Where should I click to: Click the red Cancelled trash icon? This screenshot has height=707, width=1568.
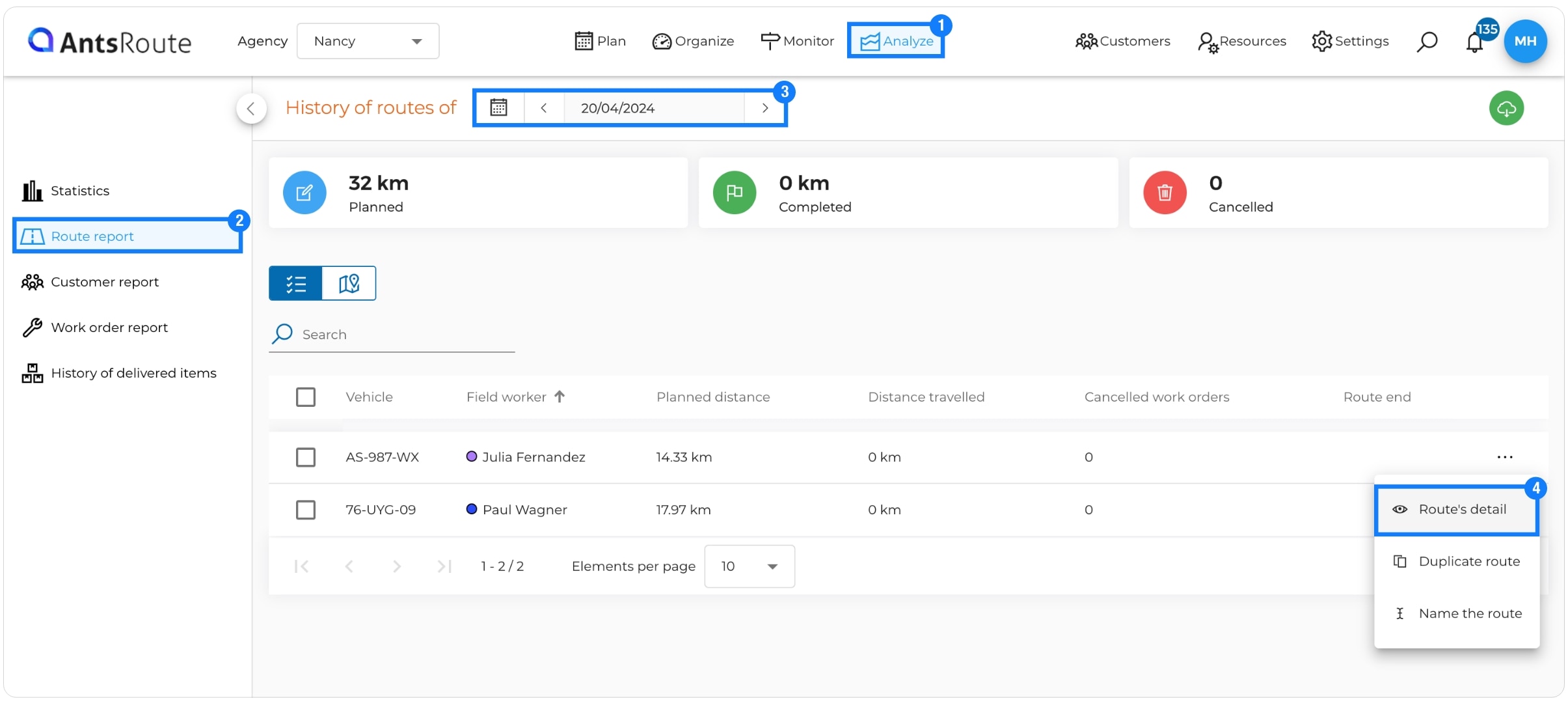1165,193
